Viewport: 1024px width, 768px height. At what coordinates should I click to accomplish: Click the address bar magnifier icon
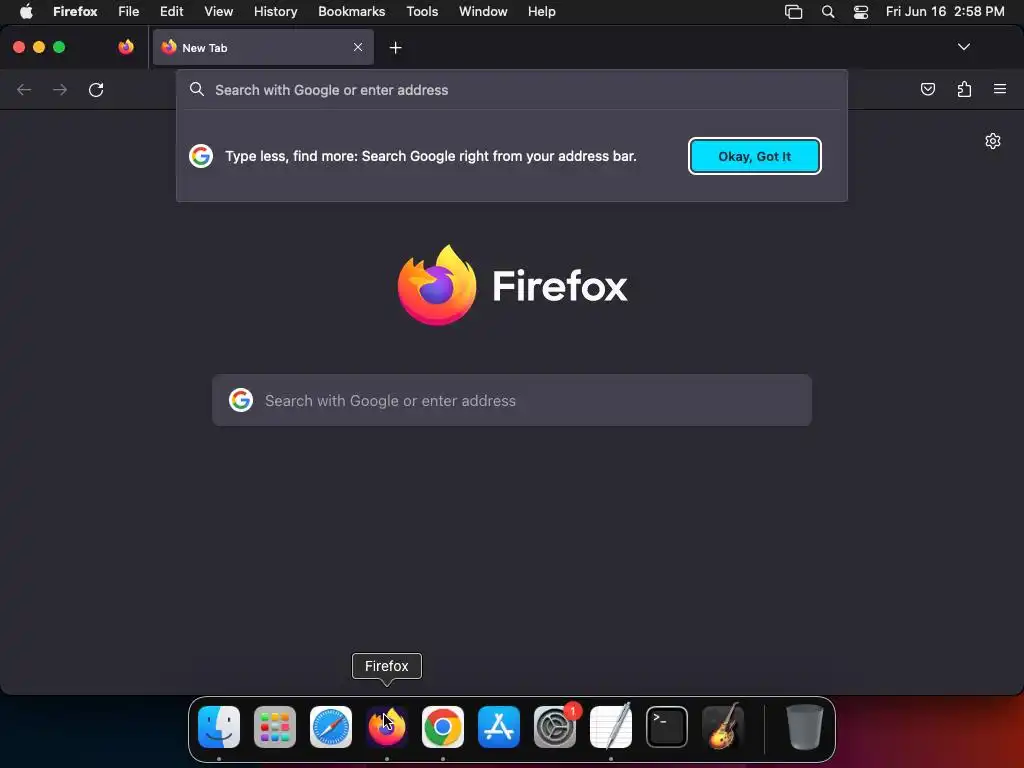click(197, 89)
